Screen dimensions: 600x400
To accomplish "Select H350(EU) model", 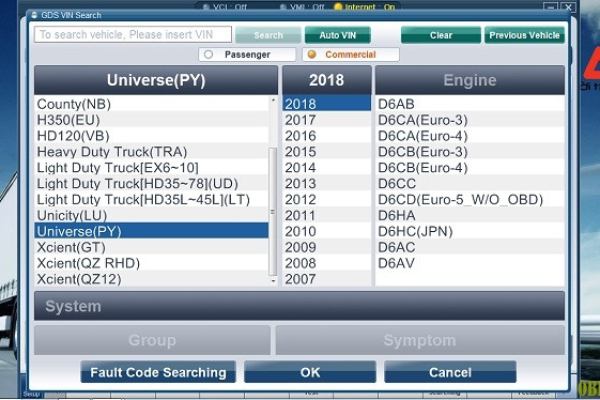I will [x=152, y=120].
